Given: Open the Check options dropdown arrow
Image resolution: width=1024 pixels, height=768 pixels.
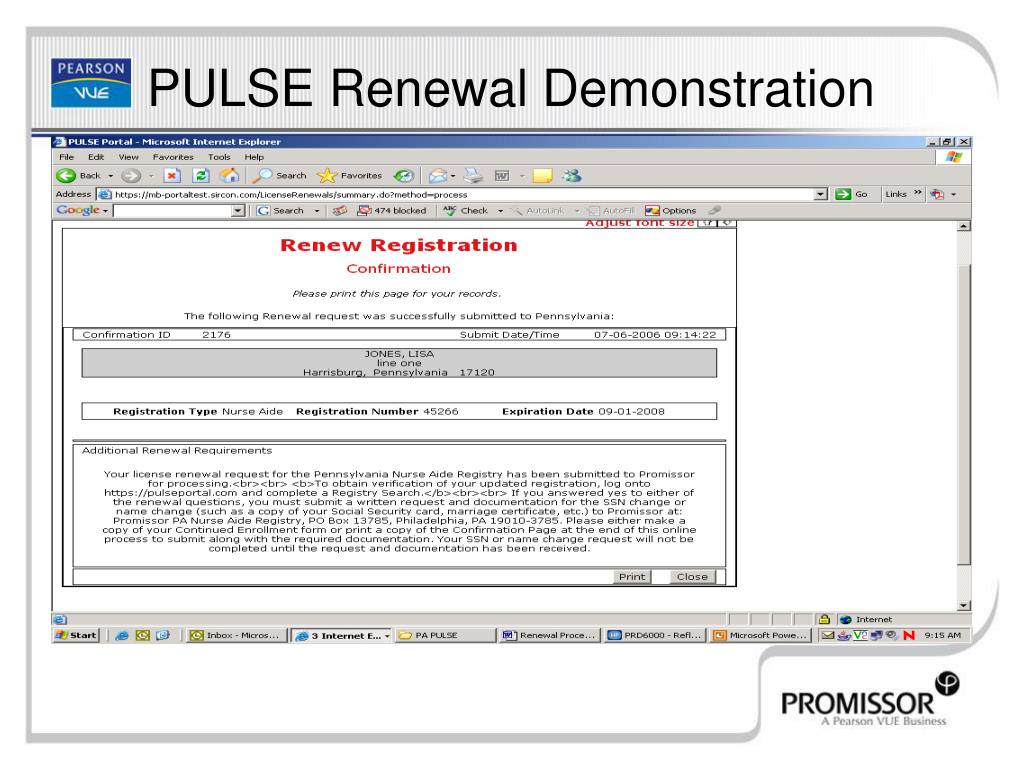Looking at the screenshot, I should point(500,211).
